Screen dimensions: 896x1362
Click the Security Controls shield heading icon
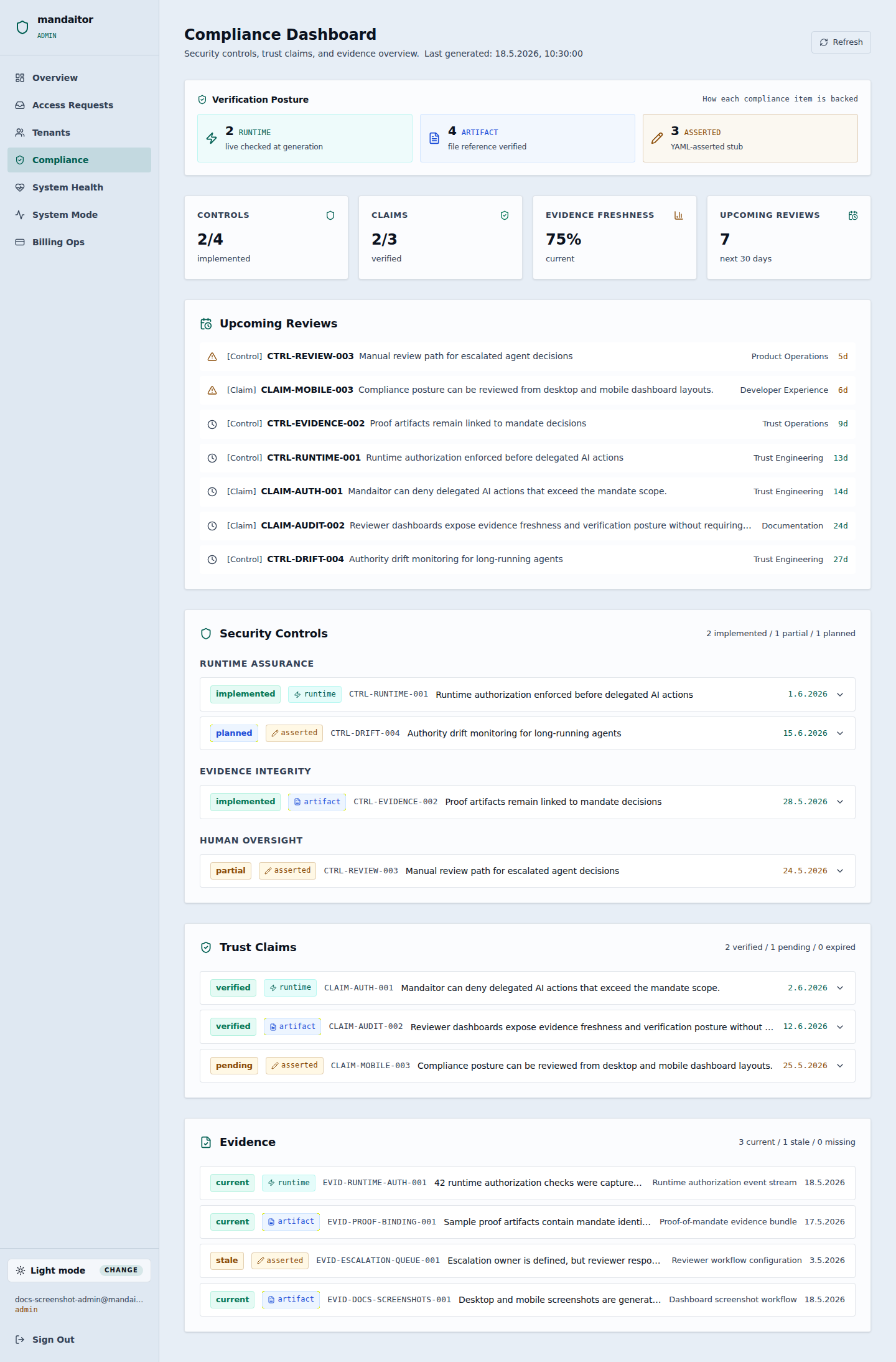coord(206,634)
